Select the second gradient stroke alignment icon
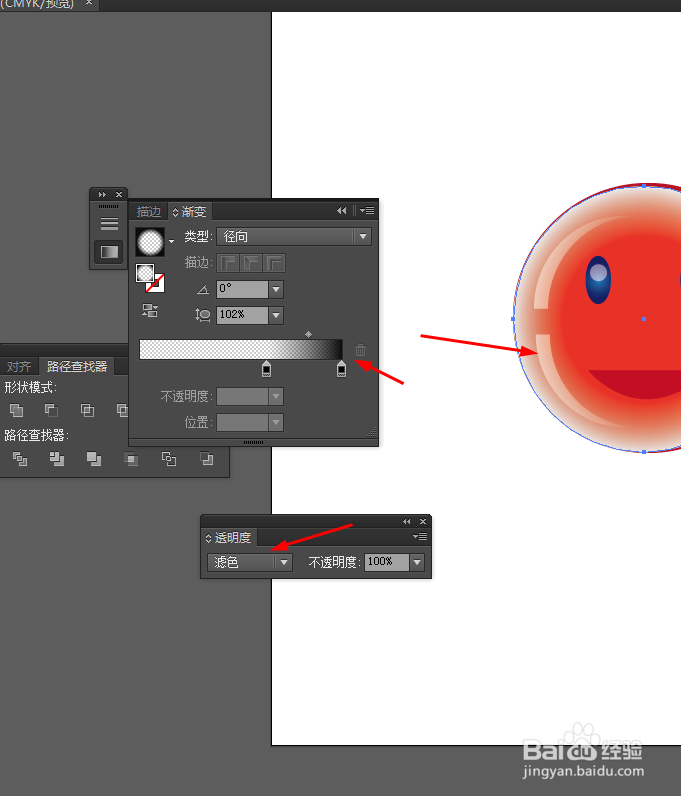Screen dimensions: 681x796 click(251, 263)
